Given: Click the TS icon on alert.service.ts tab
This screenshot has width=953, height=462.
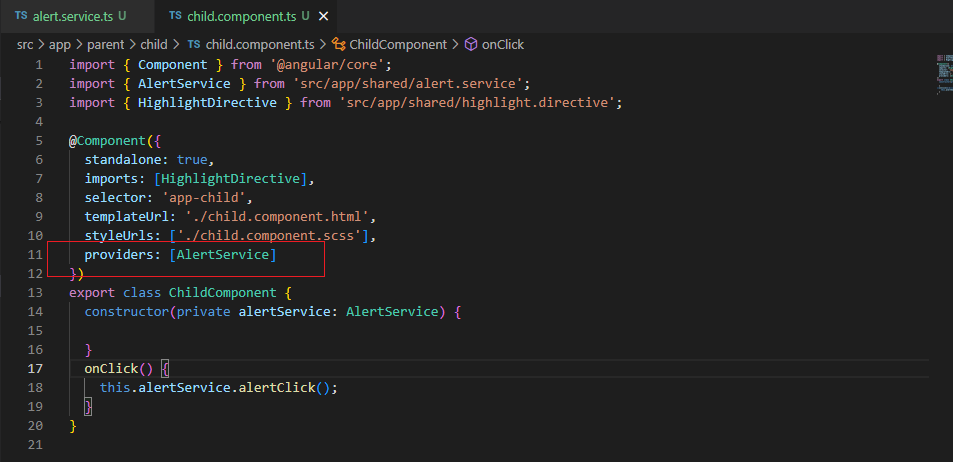Looking at the screenshot, I should (22, 16).
